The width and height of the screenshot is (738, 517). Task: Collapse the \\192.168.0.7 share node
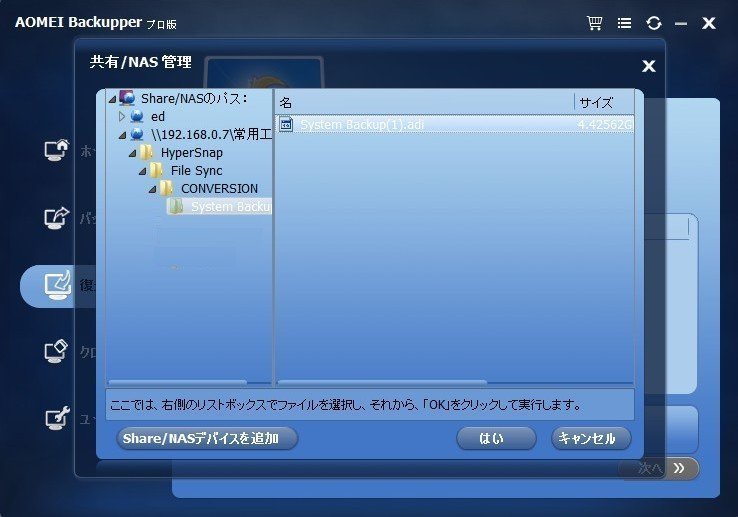tap(122, 135)
